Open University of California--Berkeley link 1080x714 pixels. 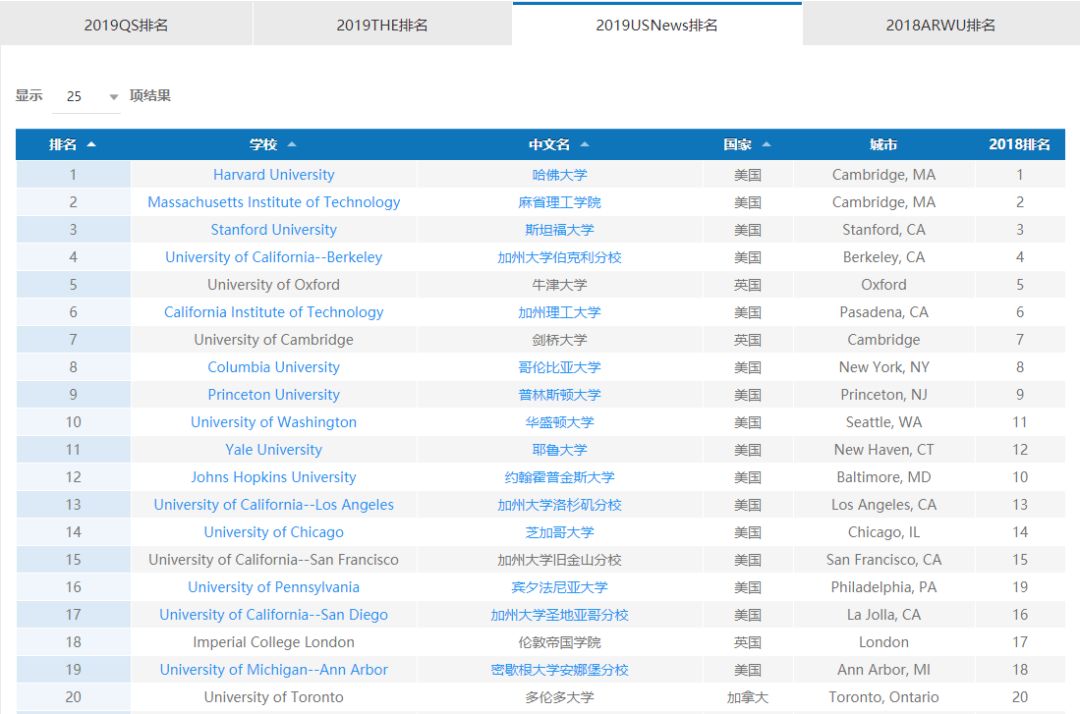pos(273,258)
